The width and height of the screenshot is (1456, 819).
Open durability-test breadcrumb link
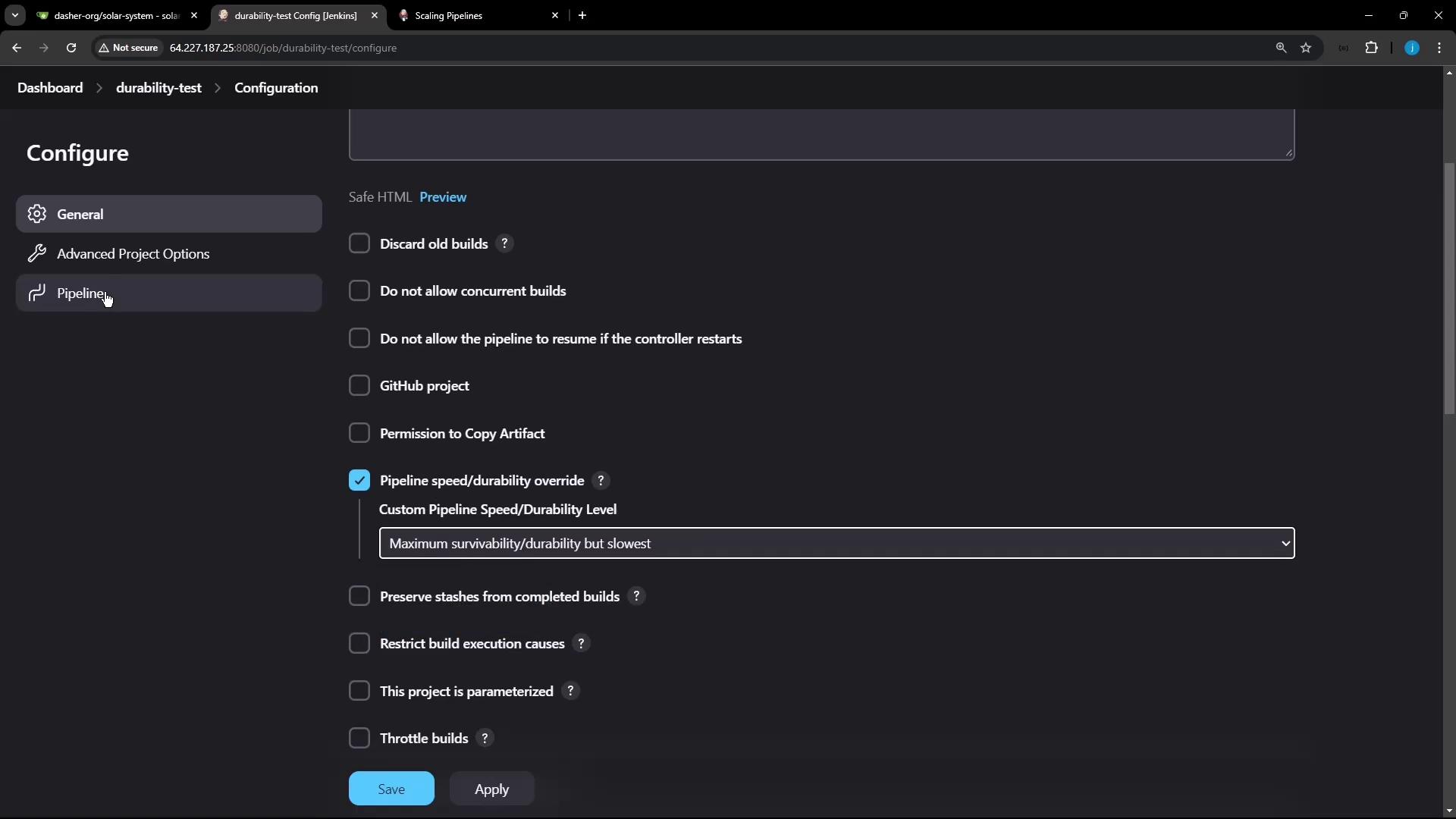tap(158, 88)
